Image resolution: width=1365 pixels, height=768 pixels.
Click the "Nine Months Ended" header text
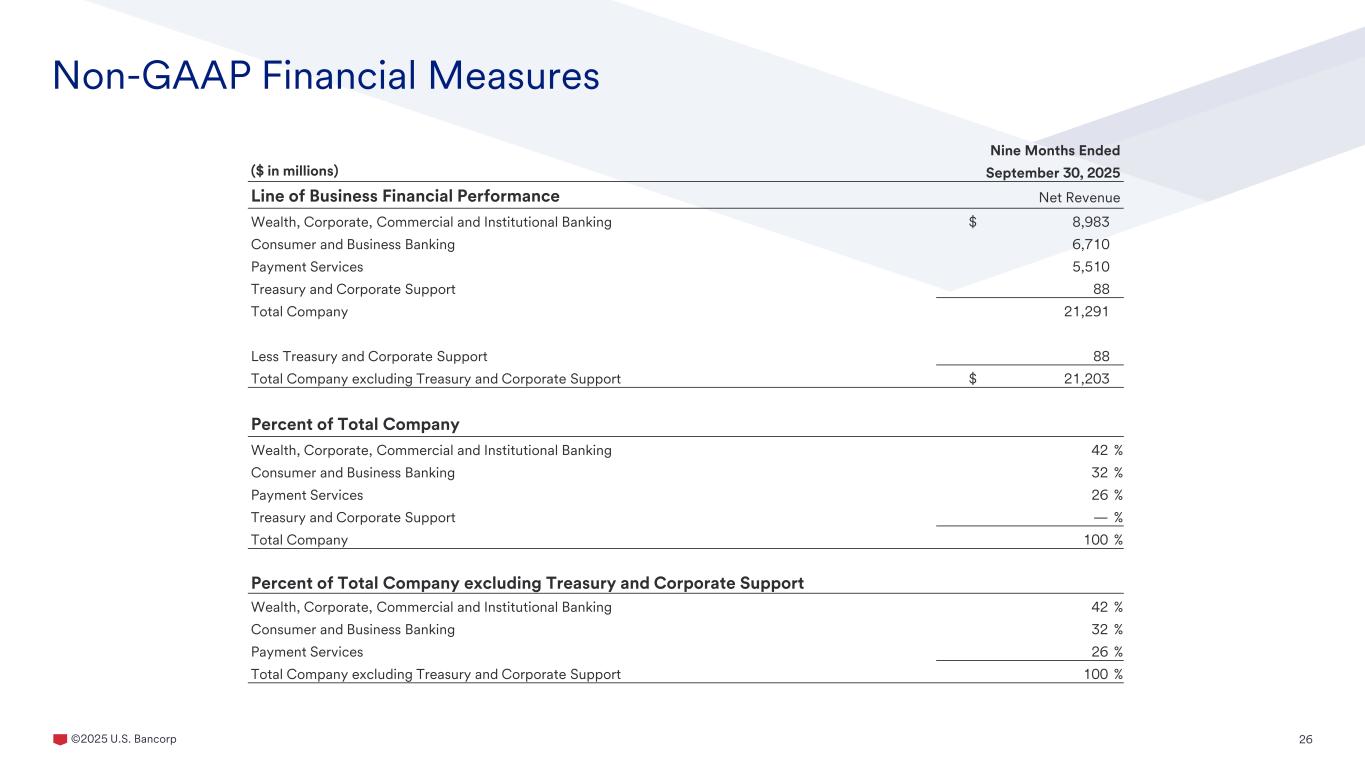click(x=1054, y=151)
